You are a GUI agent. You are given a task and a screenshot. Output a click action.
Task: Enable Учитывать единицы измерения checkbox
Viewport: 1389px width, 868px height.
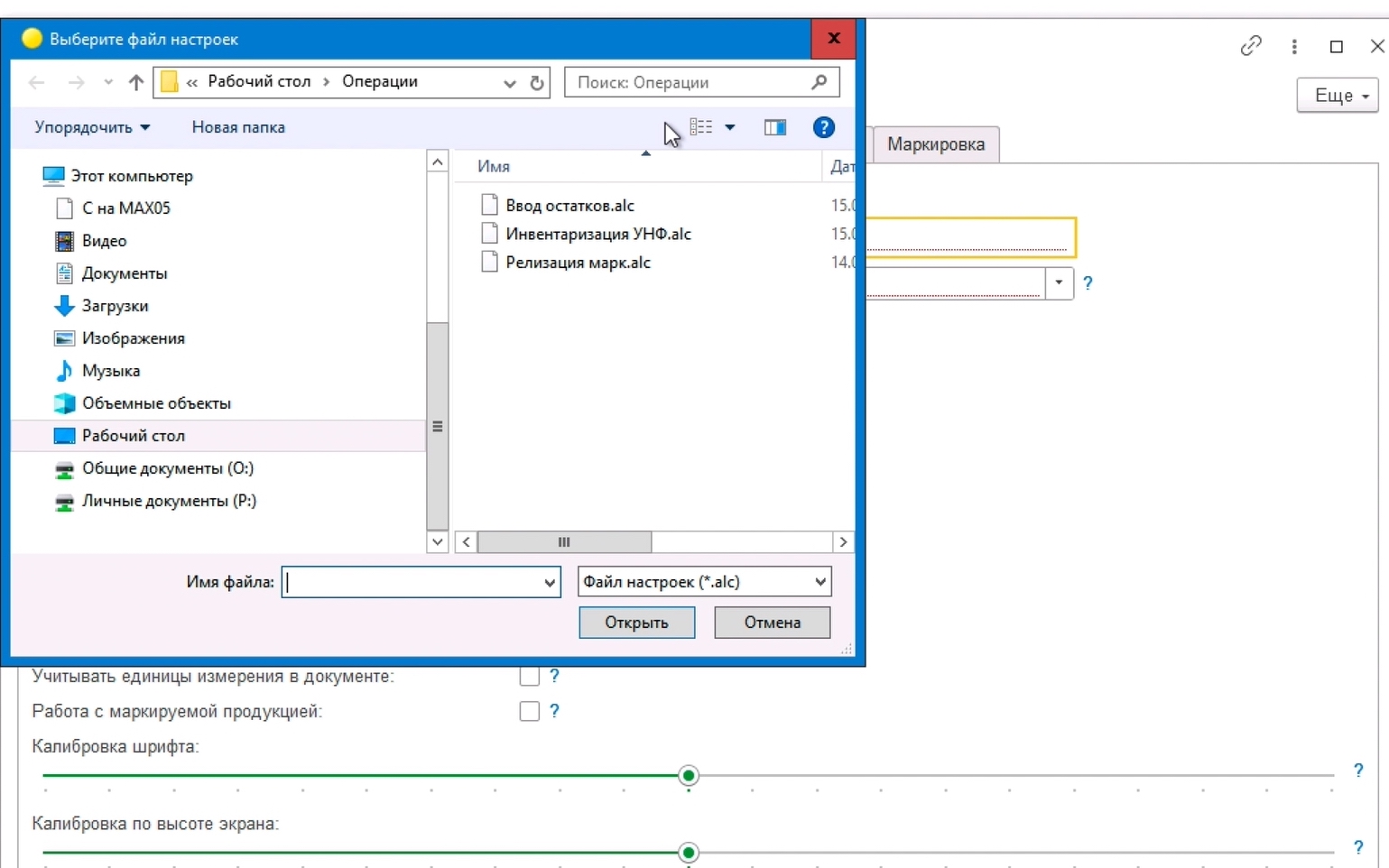[530, 676]
